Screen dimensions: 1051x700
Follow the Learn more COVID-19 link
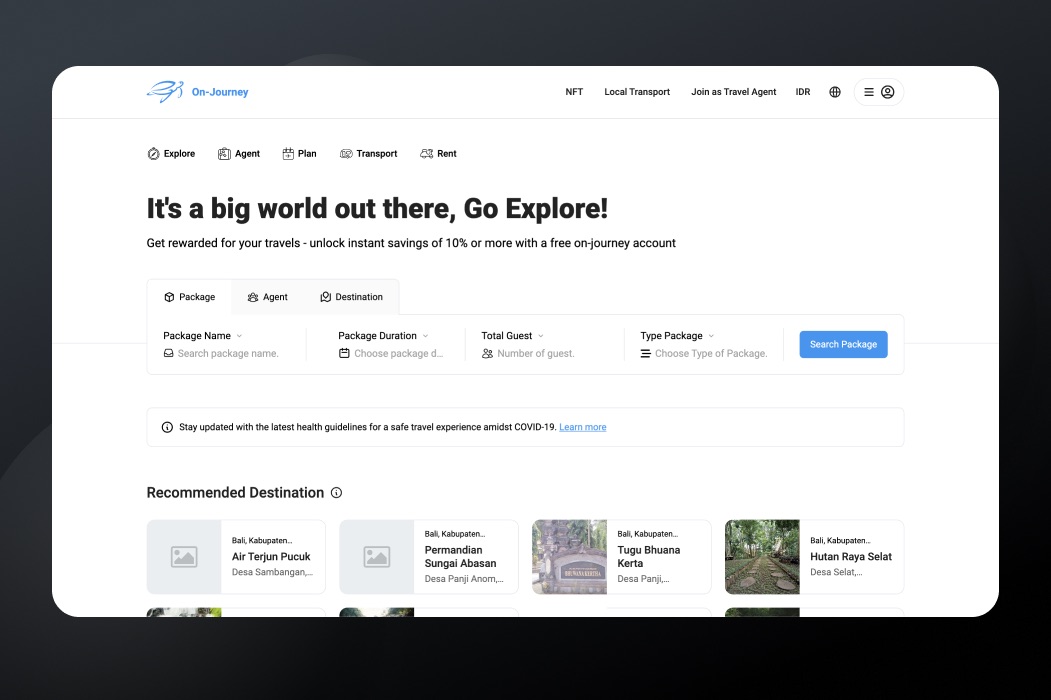click(x=582, y=427)
